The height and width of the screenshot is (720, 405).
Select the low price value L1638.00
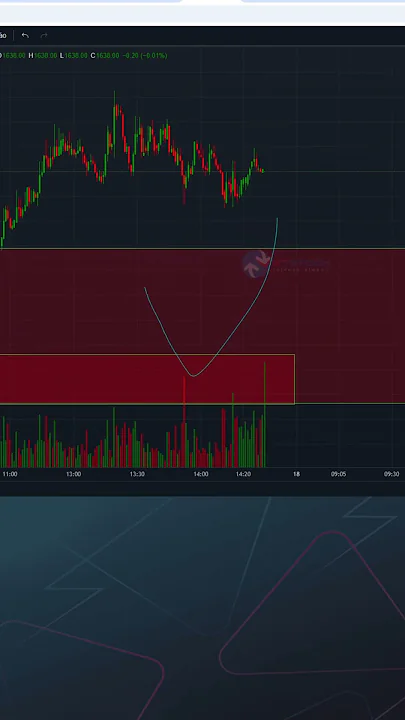click(x=73, y=56)
